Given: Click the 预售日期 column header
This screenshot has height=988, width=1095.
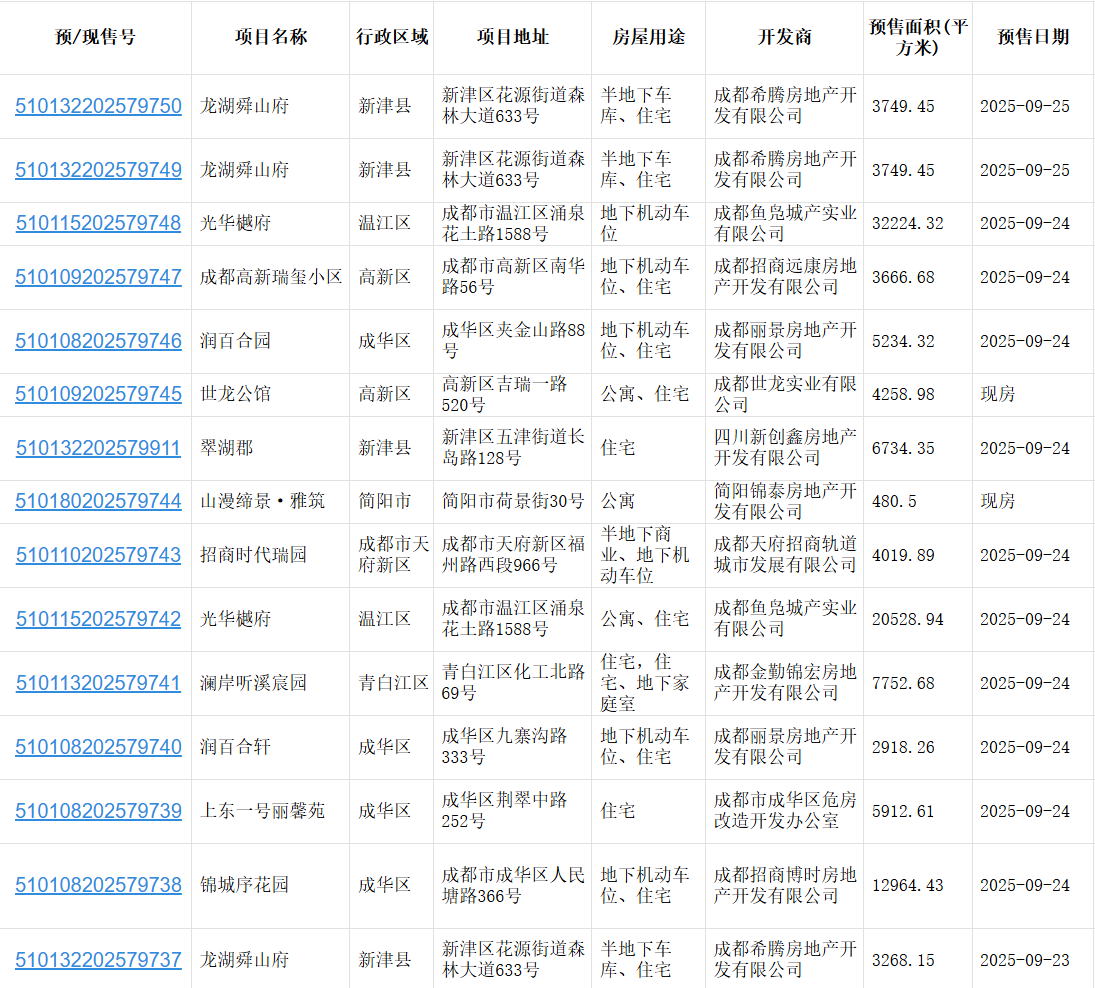Looking at the screenshot, I should click(1032, 37).
